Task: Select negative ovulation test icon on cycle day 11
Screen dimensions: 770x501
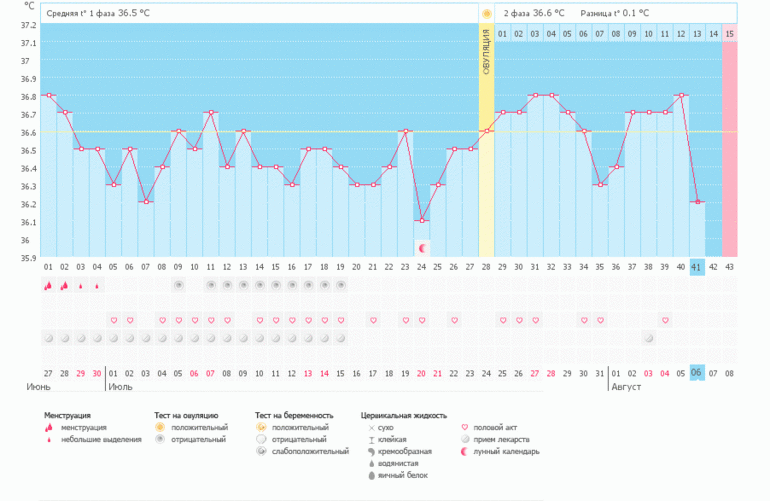Action: [x=211, y=285]
